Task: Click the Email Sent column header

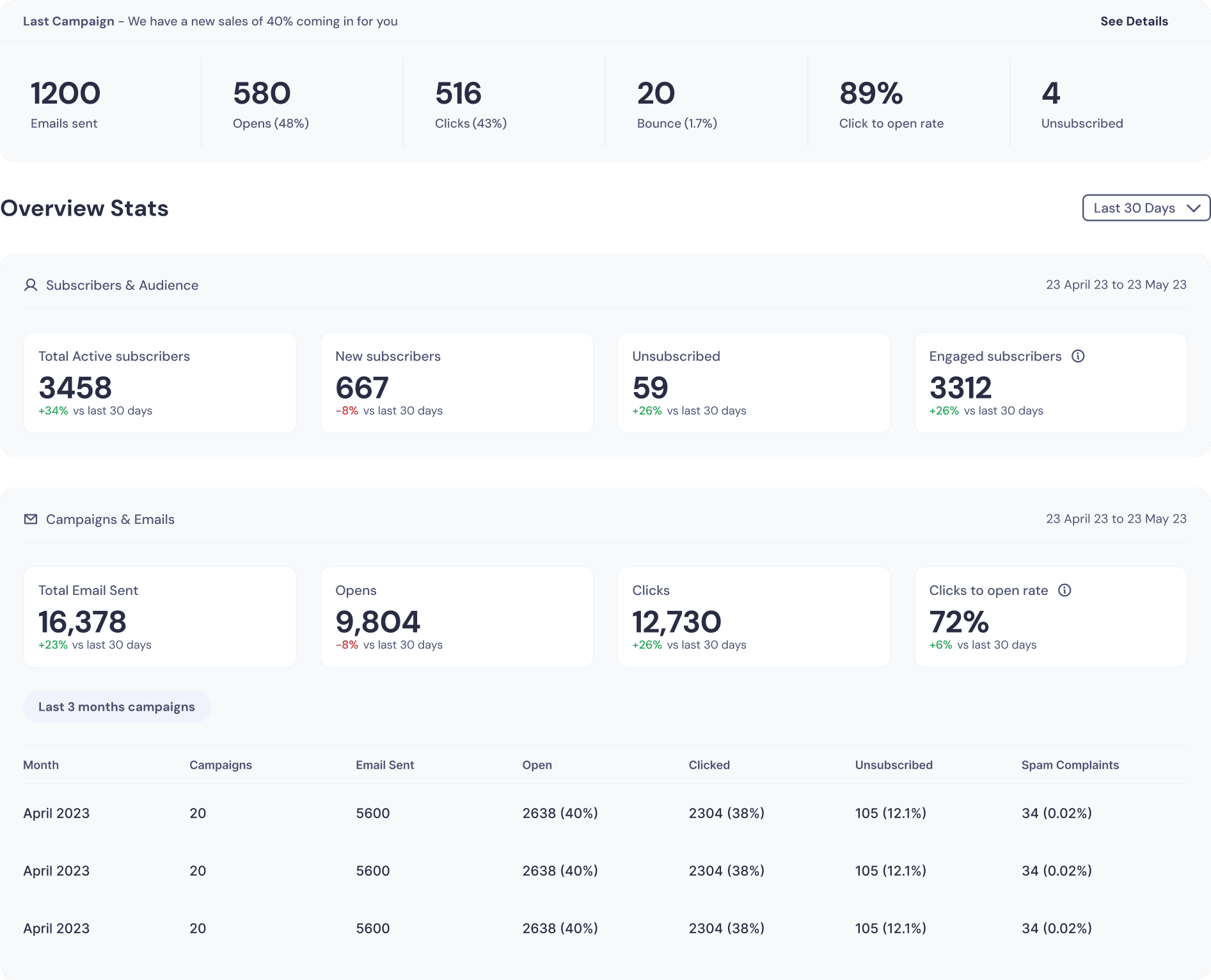Action: tap(384, 765)
